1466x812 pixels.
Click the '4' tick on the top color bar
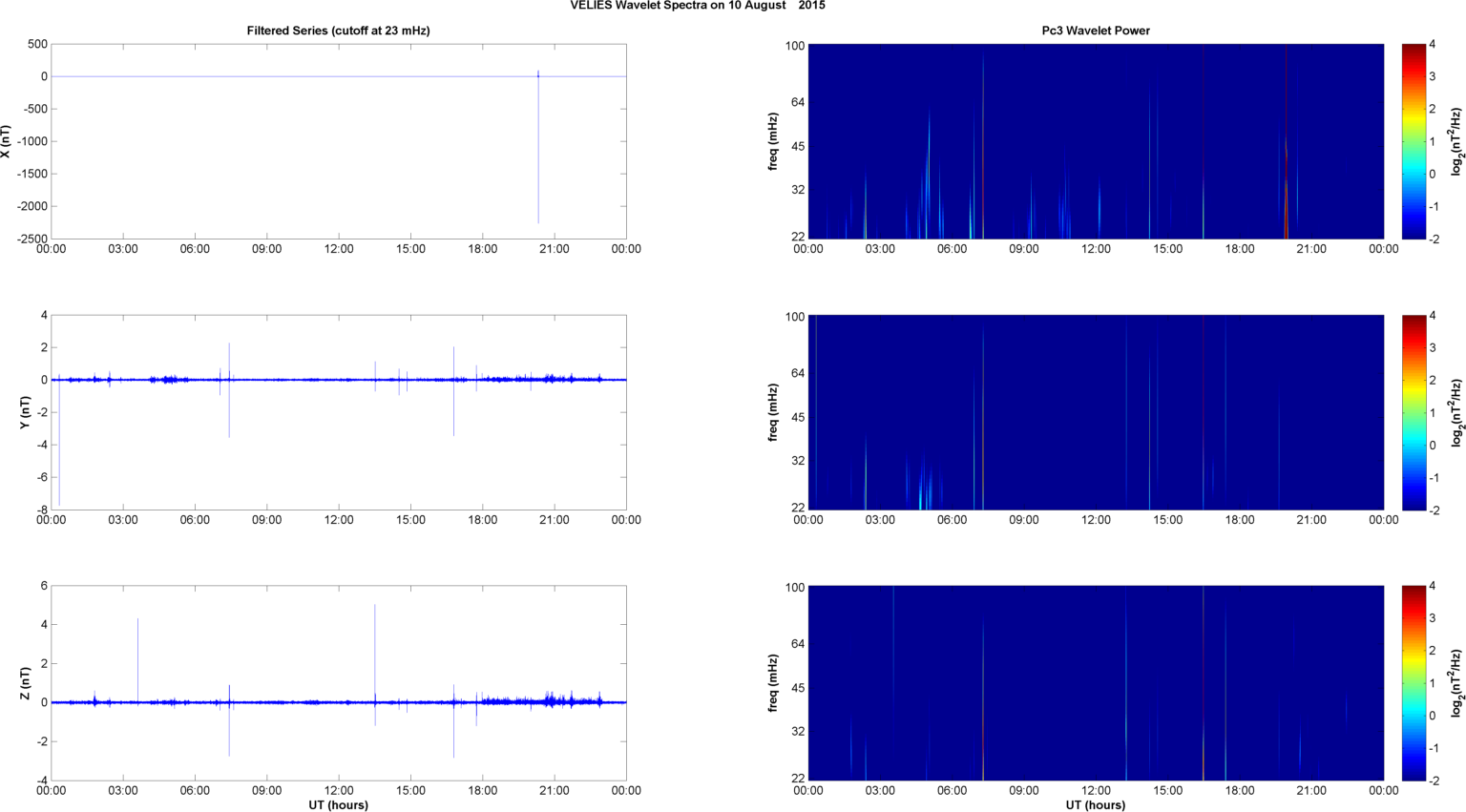tap(1433, 44)
